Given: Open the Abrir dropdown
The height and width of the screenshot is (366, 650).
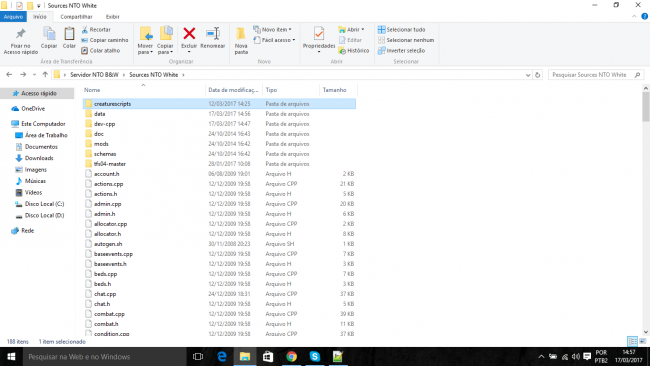Looking at the screenshot, I should [351, 30].
